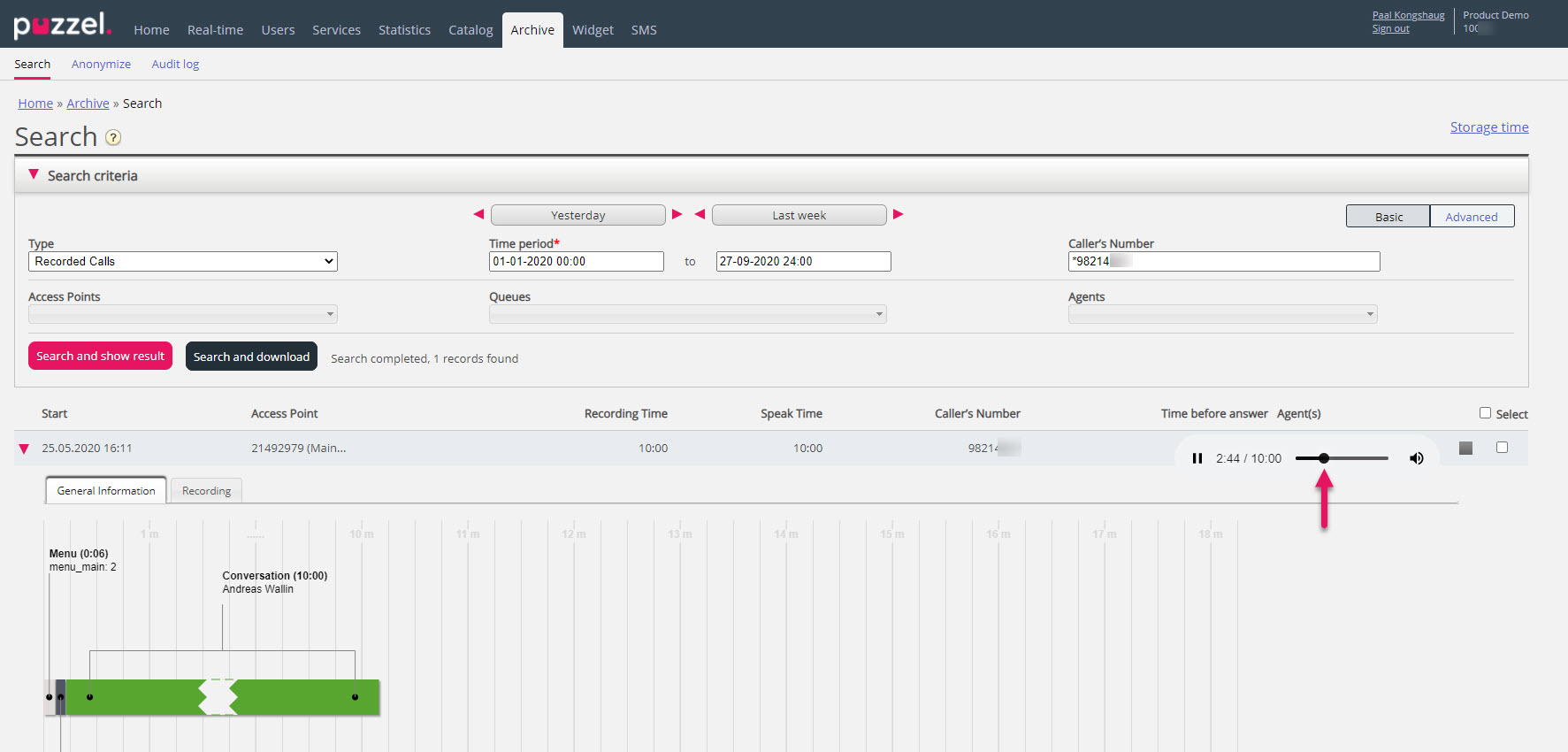The width and height of the screenshot is (1568, 752).
Task: Click the right arrow after Last week
Action: coord(899,215)
